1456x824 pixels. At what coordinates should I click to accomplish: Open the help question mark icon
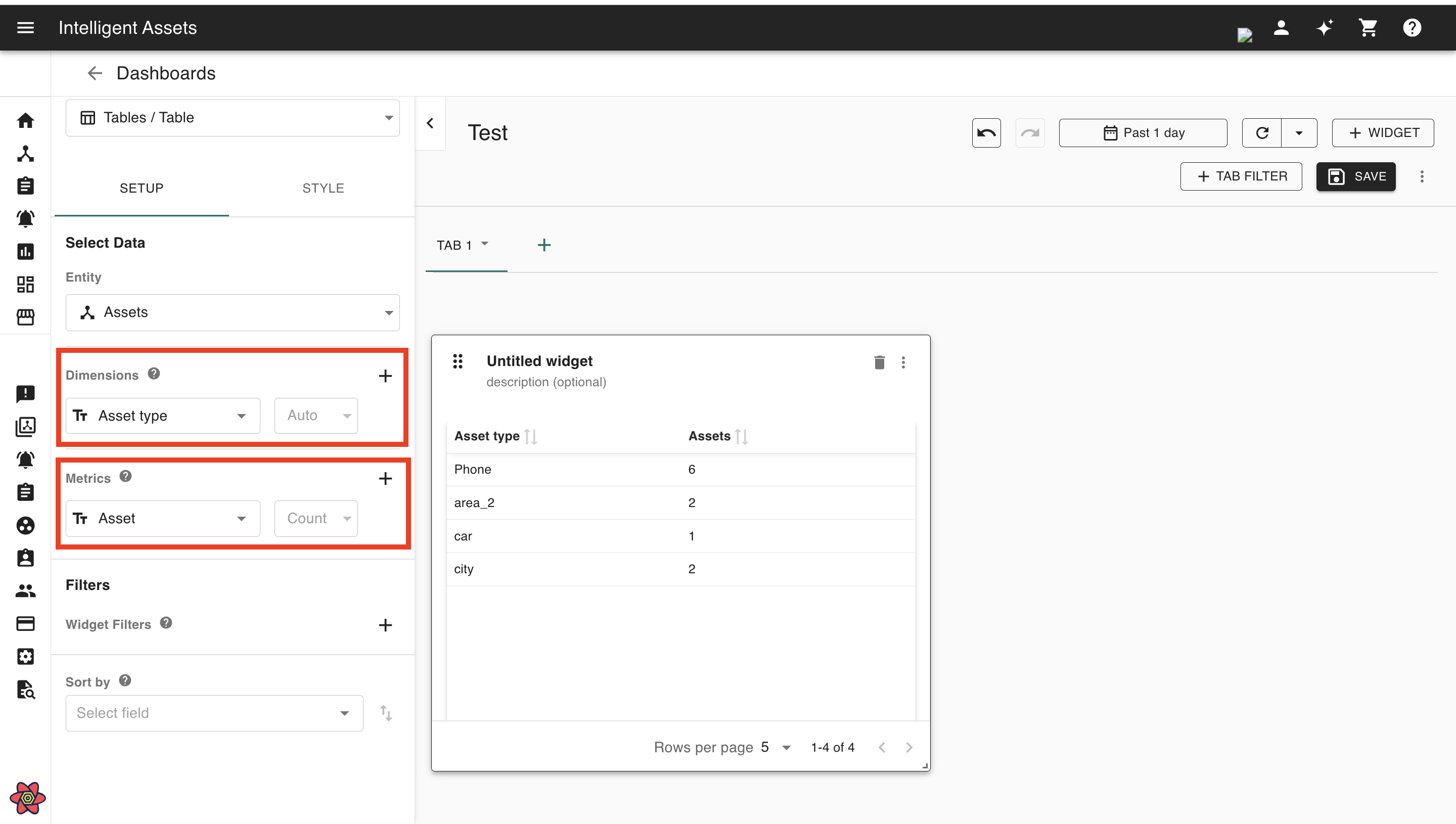coord(1412,28)
